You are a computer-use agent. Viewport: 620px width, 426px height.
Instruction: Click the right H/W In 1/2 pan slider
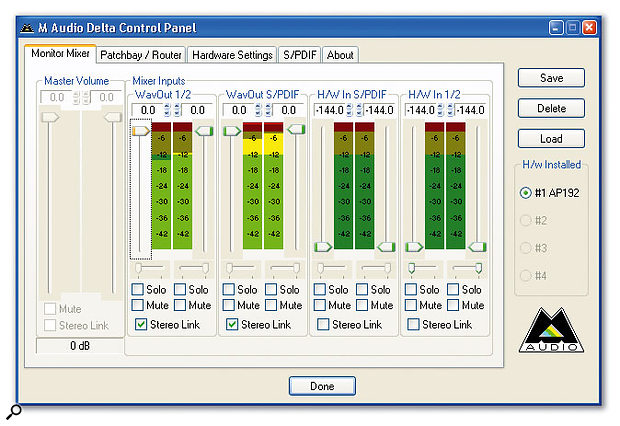467,269
